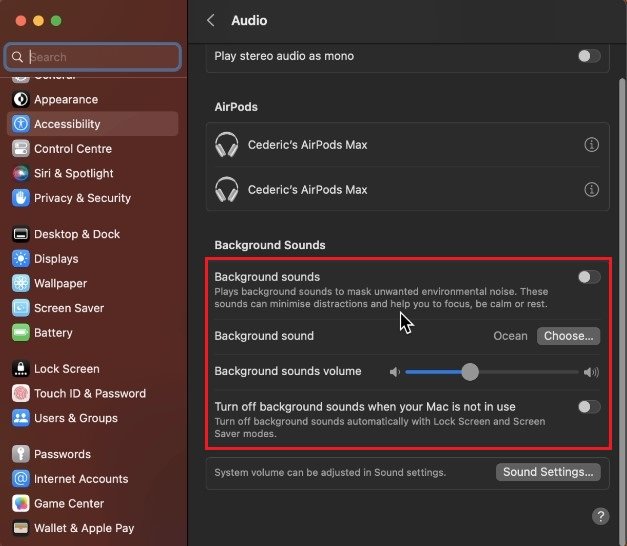Toggle turn off background sounds when not in use
The width and height of the screenshot is (627, 546).
[x=589, y=407]
